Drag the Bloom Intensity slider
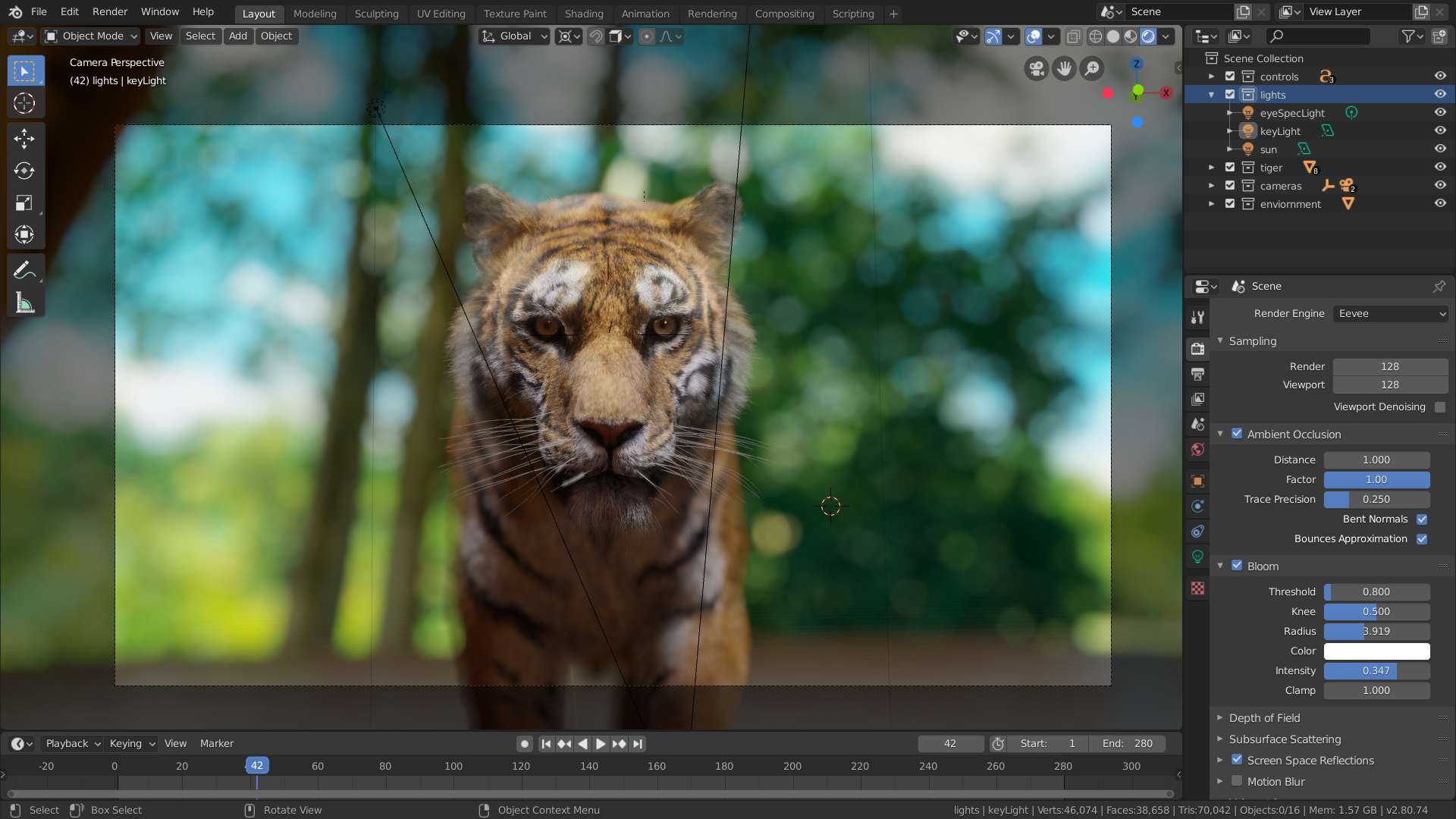The image size is (1456, 819). [x=1377, y=670]
